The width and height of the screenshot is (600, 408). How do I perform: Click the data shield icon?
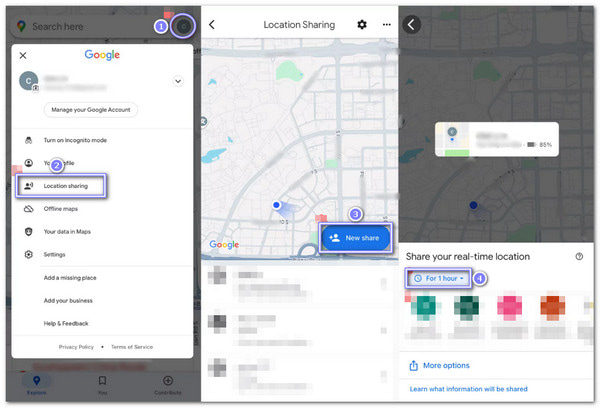29,232
